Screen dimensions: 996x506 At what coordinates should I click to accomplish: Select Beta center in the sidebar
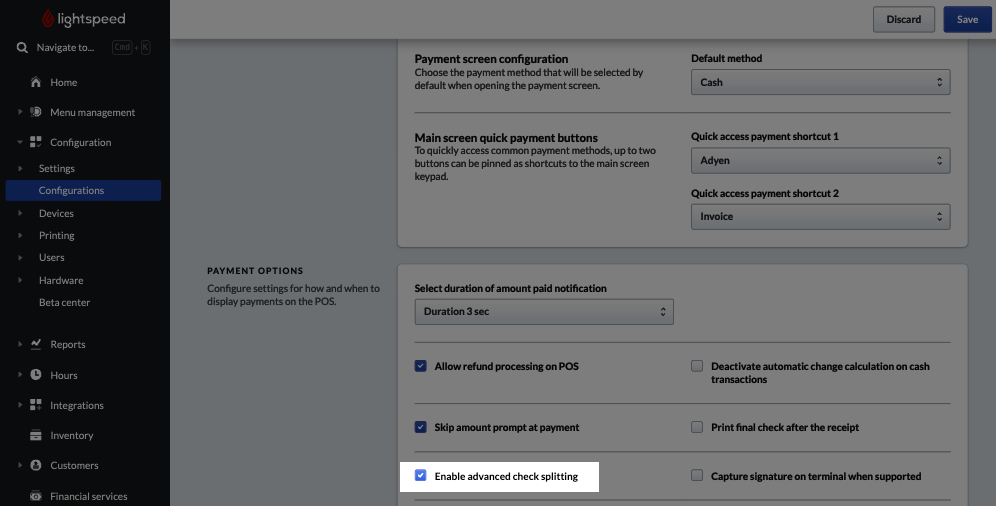coord(64,302)
